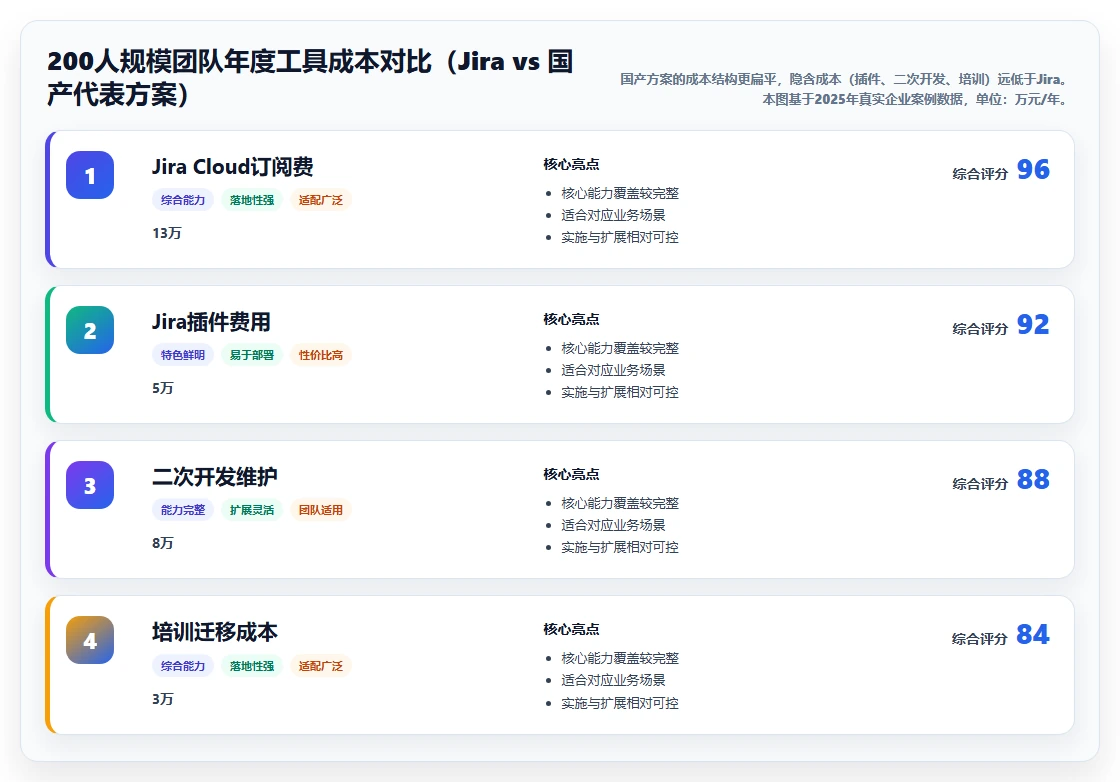
Task: Click the score 84
Action: coord(1033,634)
